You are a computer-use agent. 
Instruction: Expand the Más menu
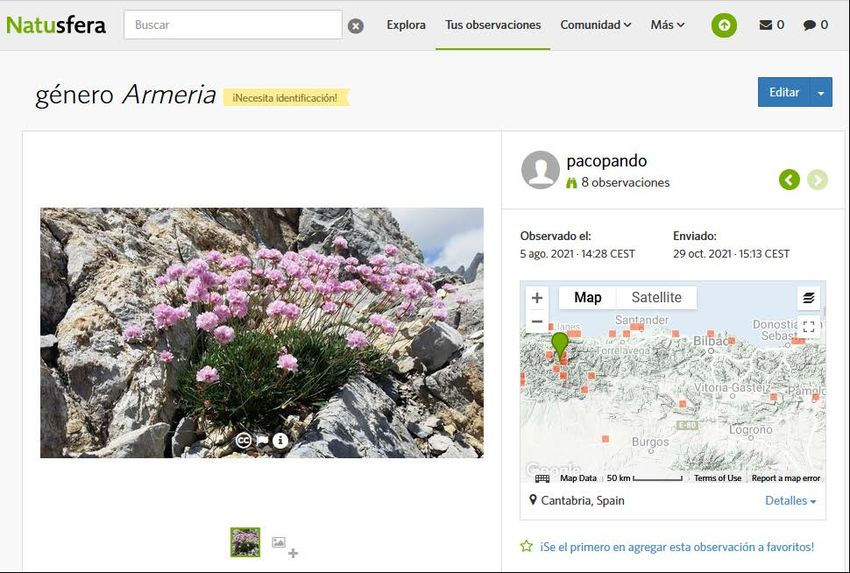click(667, 25)
